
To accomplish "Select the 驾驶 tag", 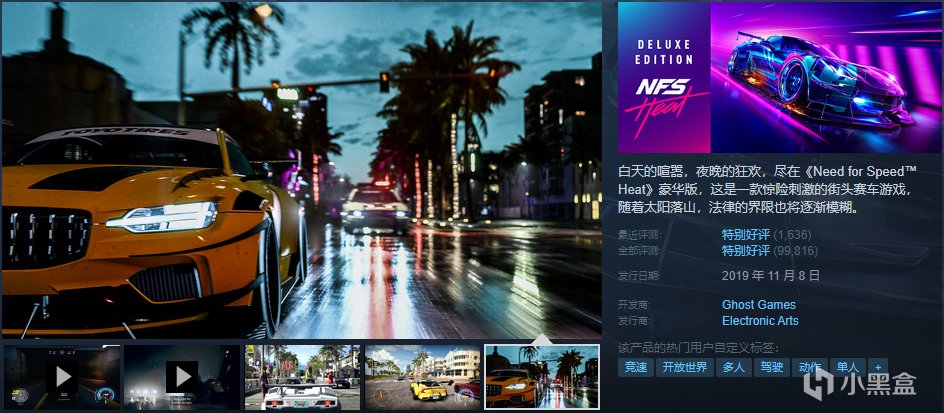I will [771, 367].
